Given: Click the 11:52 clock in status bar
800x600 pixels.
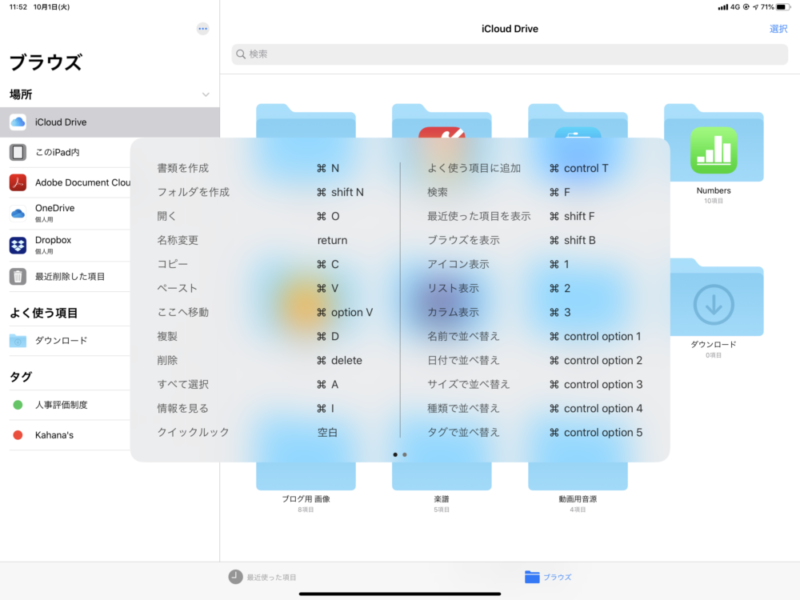Looking at the screenshot, I should pos(18,7).
